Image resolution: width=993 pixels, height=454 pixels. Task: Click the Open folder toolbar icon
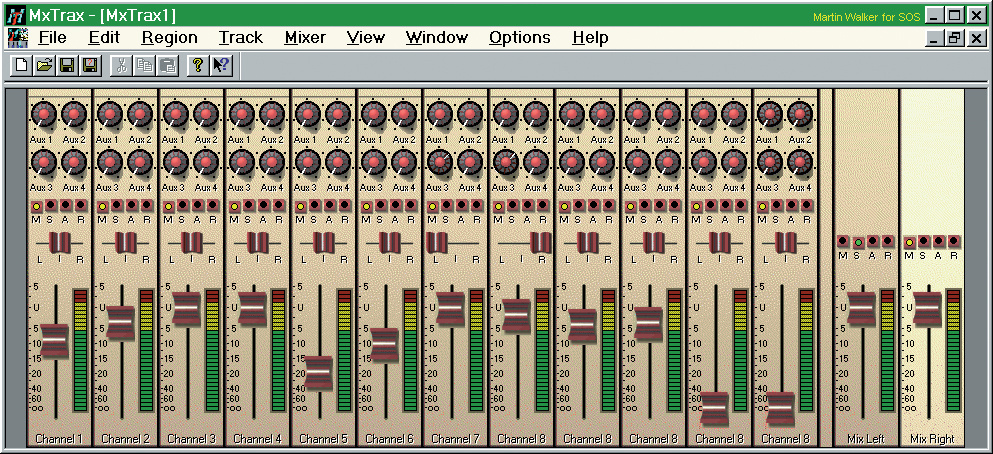[x=44, y=66]
